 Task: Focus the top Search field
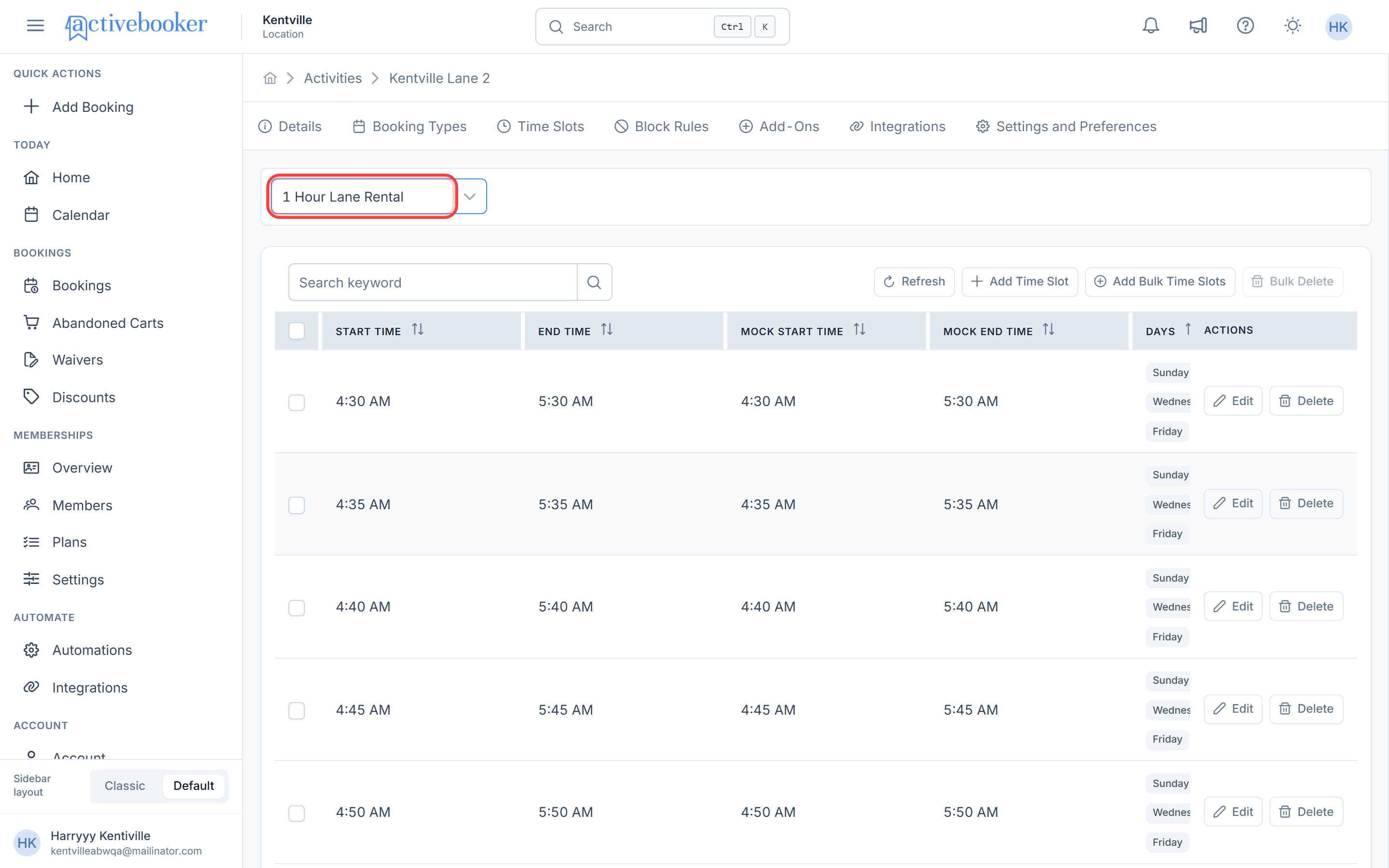662,27
